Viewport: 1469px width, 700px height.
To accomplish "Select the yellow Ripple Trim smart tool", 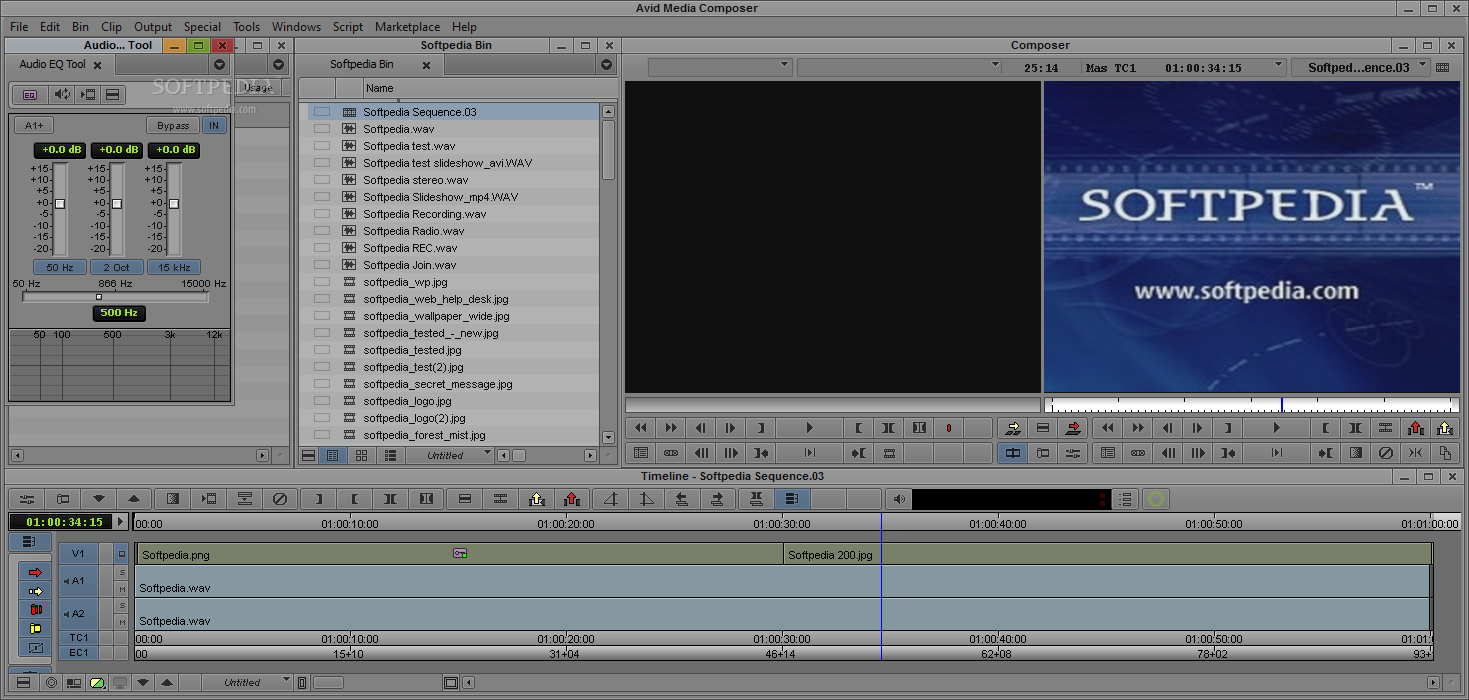I will 35,629.
